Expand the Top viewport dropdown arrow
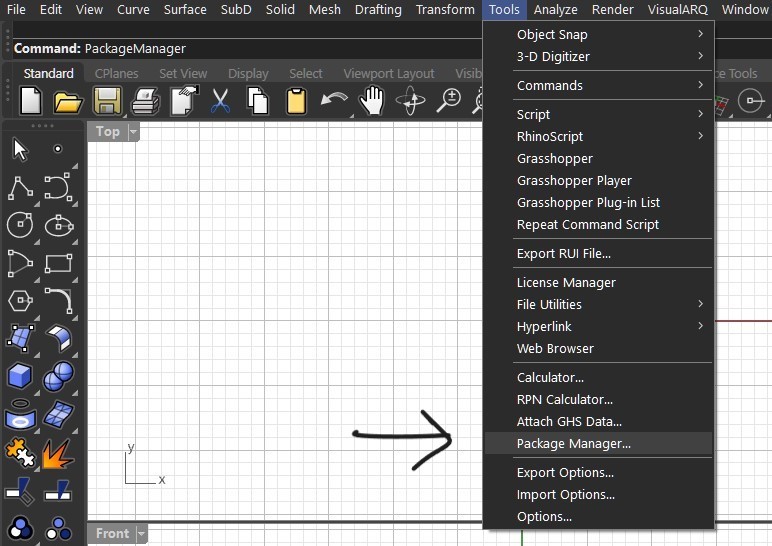772x546 pixels. (133, 132)
